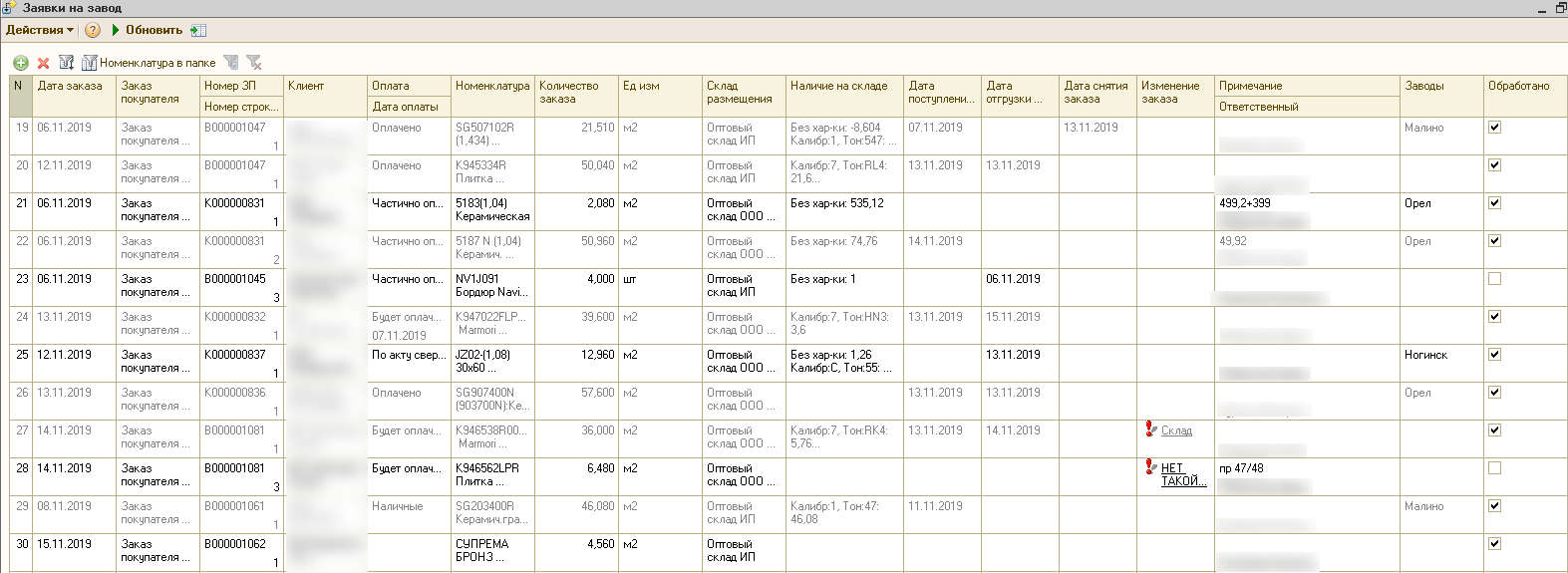Click the help question mark icon
Viewport: 1568px width, 573px height.
point(93,30)
